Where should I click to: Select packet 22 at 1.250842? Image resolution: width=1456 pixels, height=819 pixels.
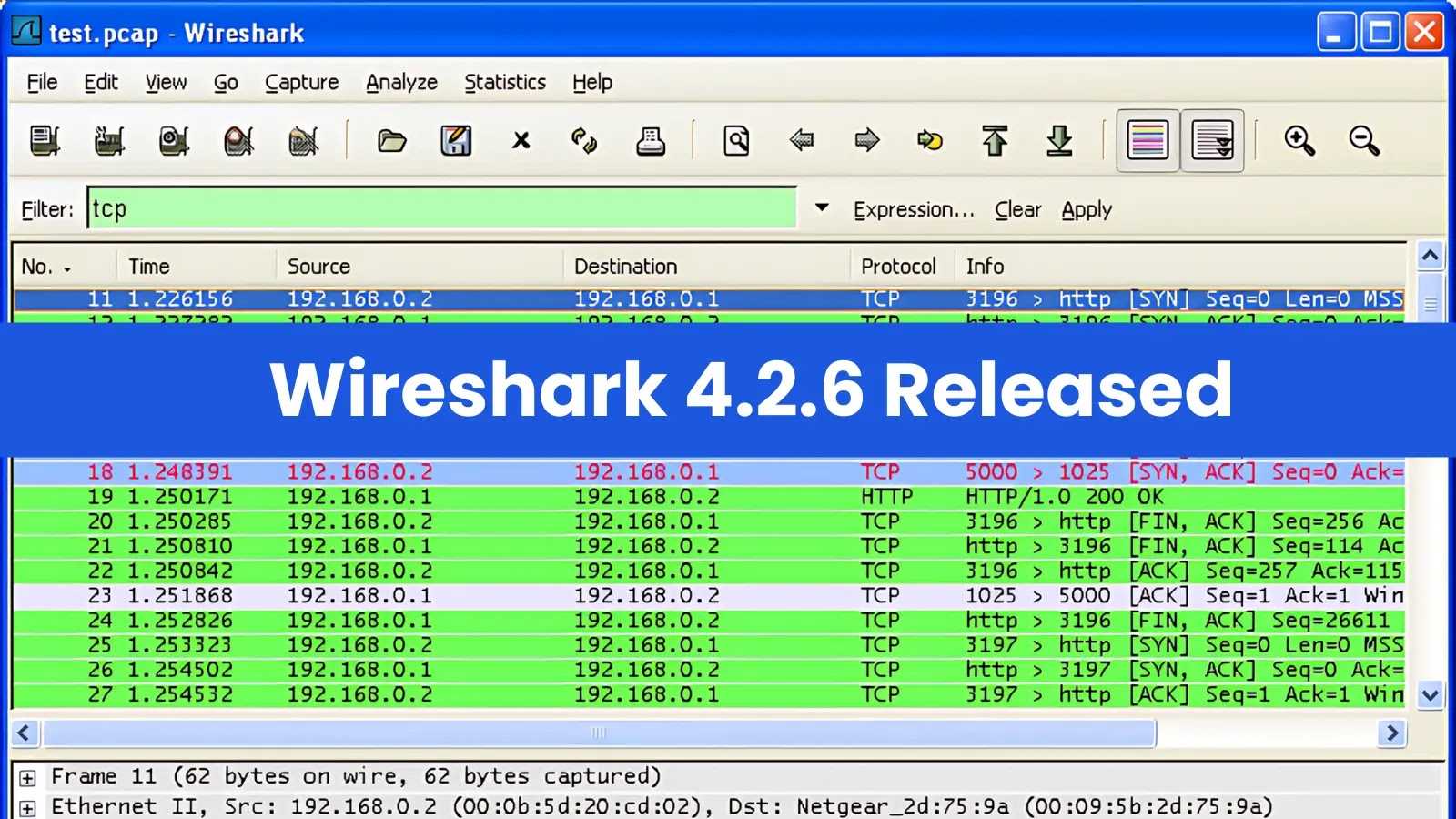coord(709,571)
